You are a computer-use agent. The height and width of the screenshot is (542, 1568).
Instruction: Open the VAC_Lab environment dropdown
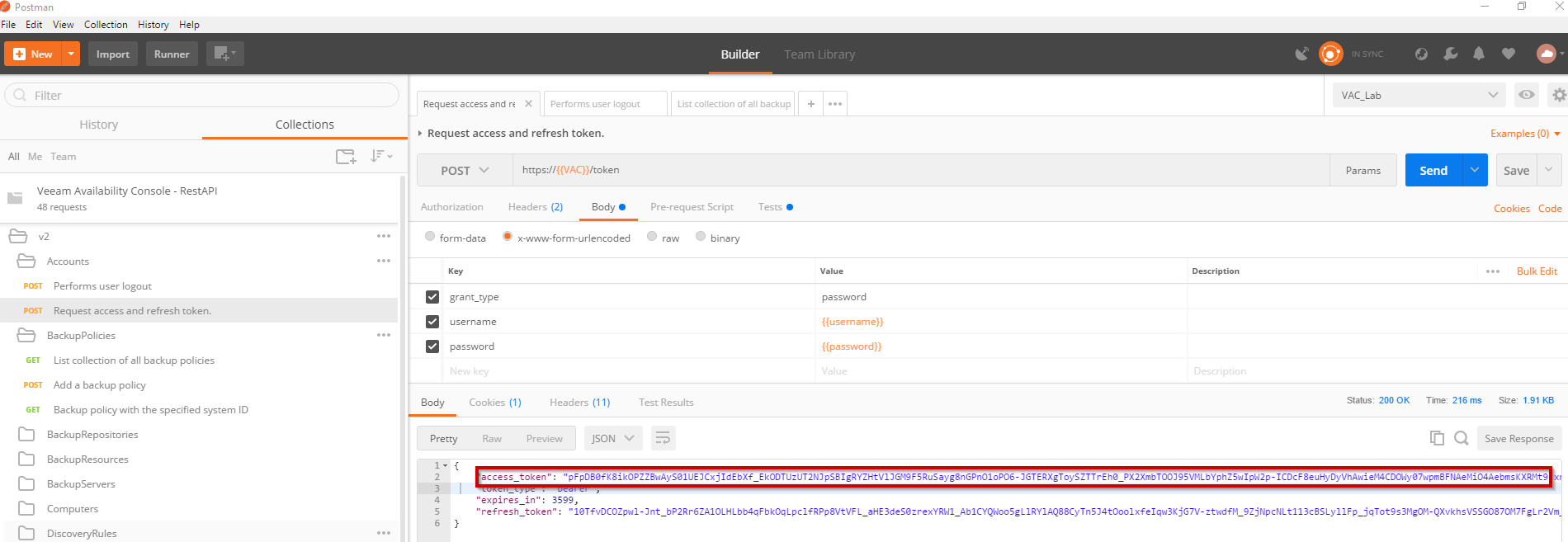tap(1419, 95)
